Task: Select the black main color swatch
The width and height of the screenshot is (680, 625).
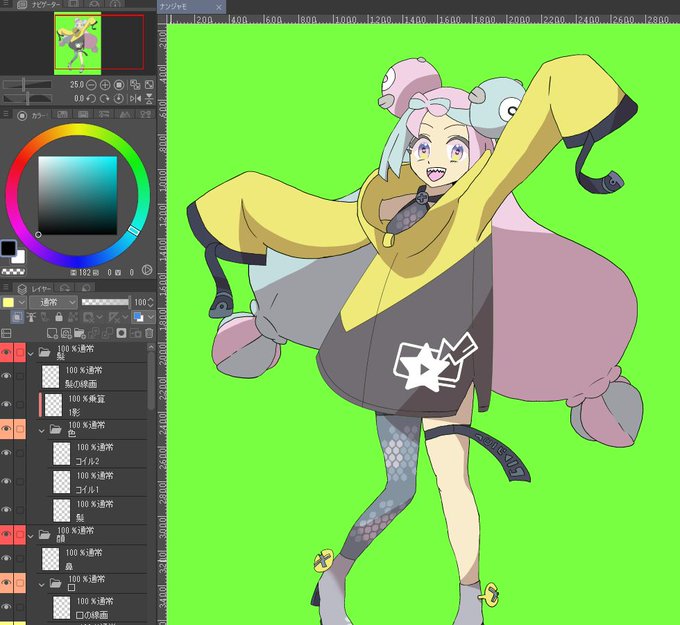Action: coord(8,249)
